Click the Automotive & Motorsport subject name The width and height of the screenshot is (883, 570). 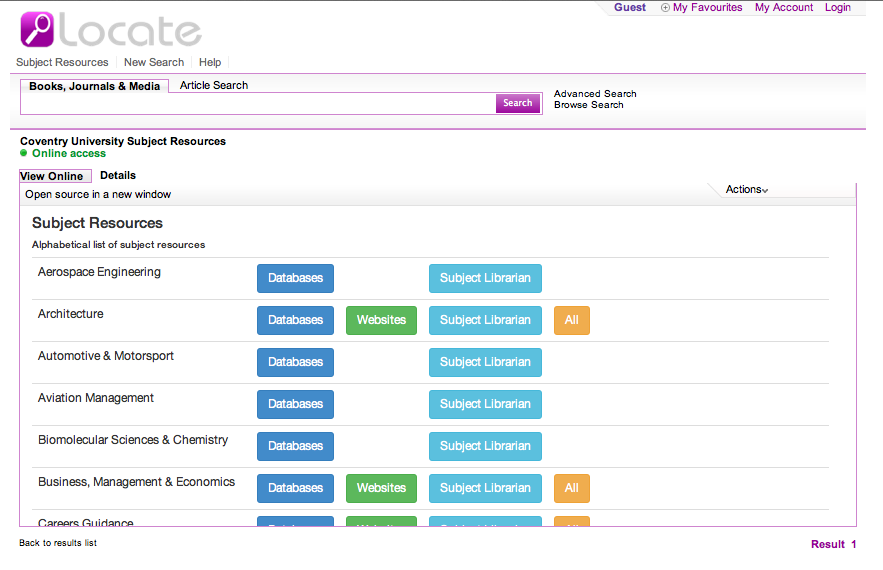coord(106,356)
